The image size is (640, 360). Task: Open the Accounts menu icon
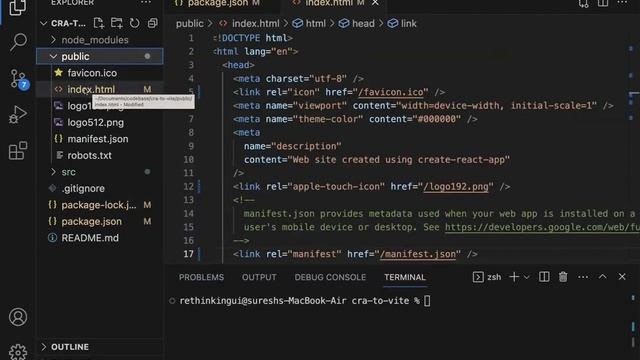pos(18,317)
